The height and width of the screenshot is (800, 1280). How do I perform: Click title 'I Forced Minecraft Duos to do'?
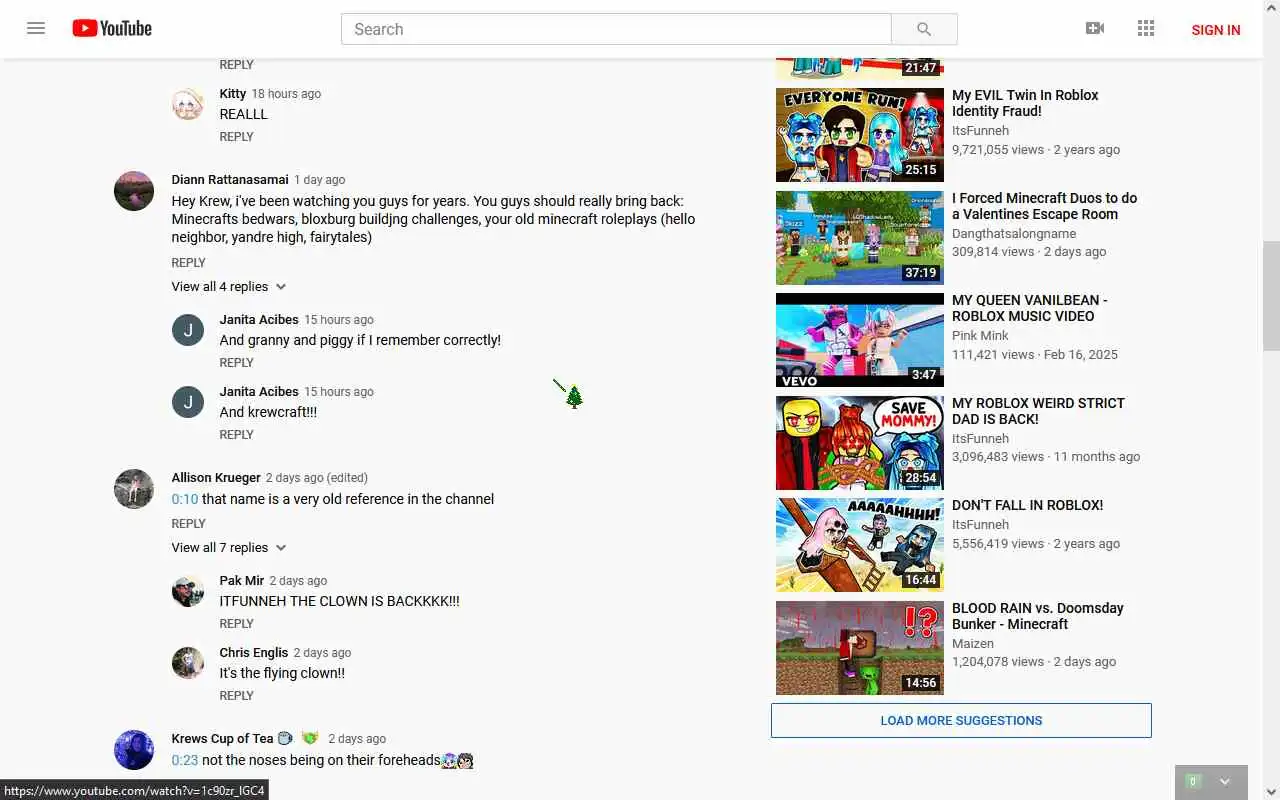point(1045,206)
